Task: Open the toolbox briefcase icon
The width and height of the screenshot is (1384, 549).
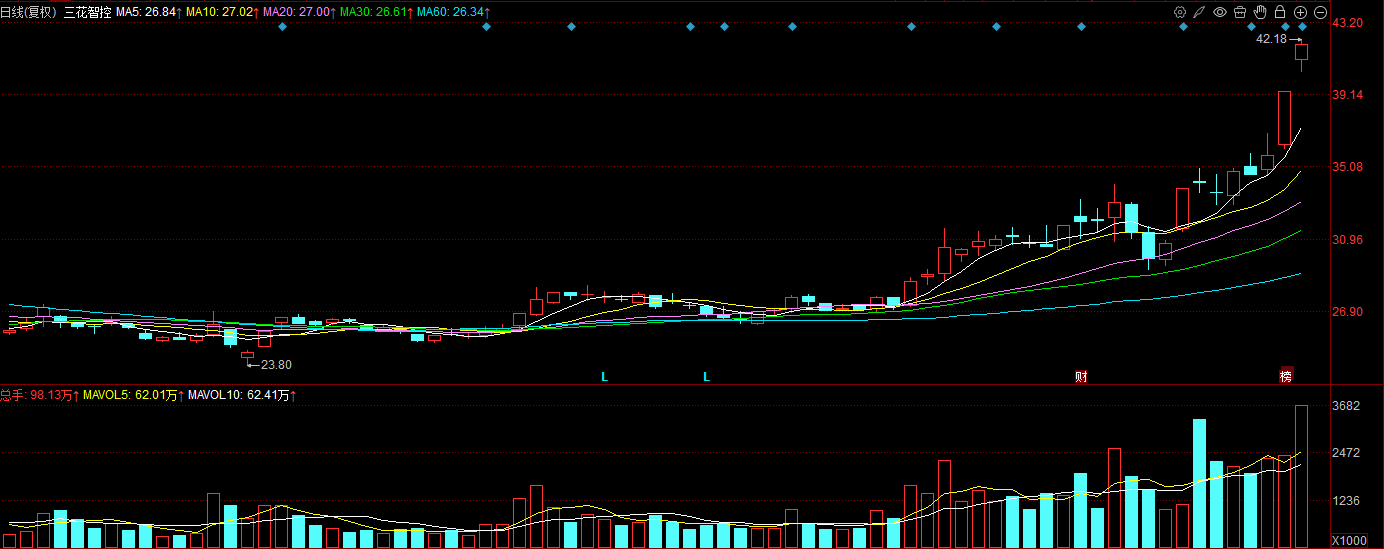Action: [1240, 12]
